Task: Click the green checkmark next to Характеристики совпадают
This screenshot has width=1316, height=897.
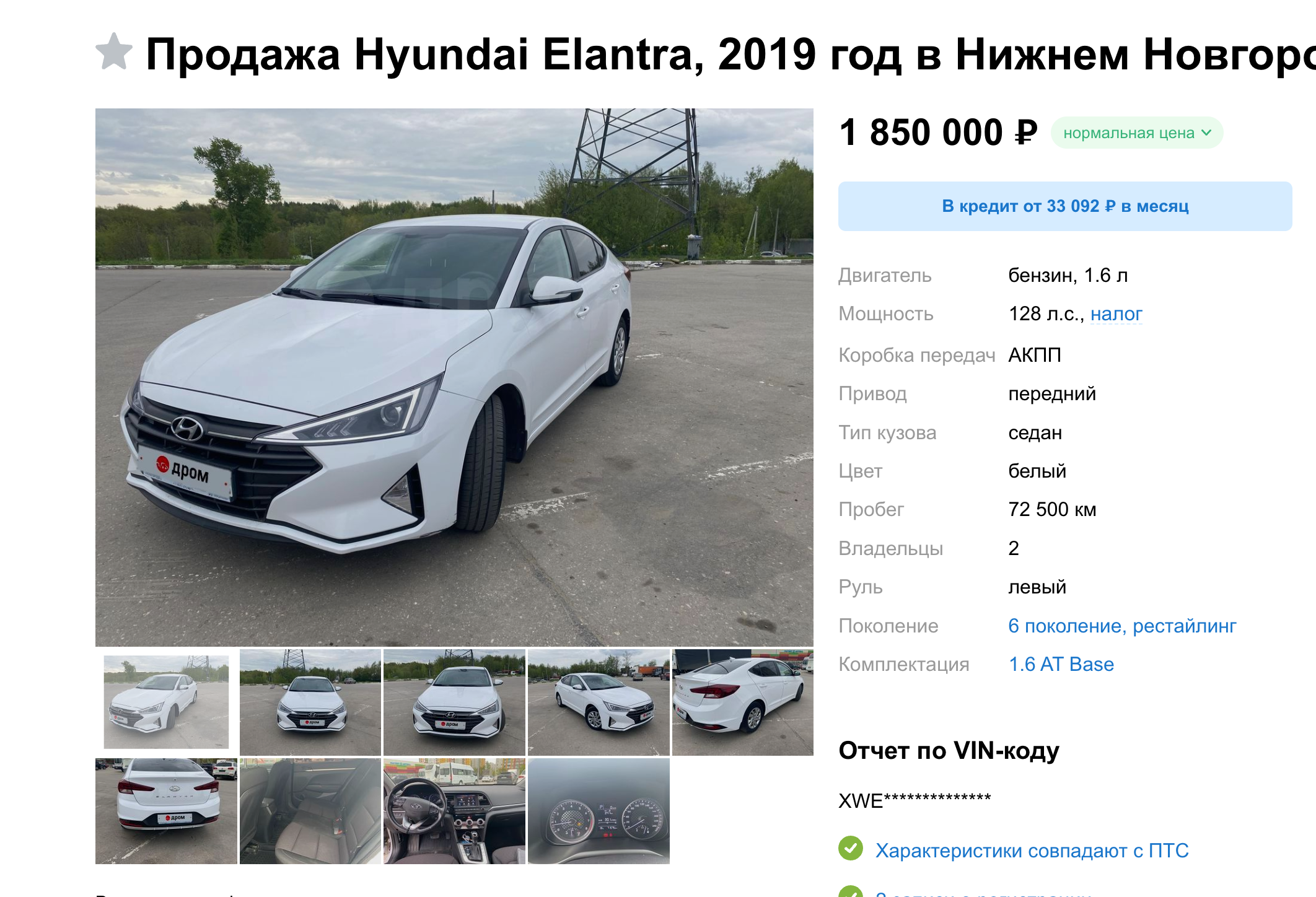Action: 851,848
